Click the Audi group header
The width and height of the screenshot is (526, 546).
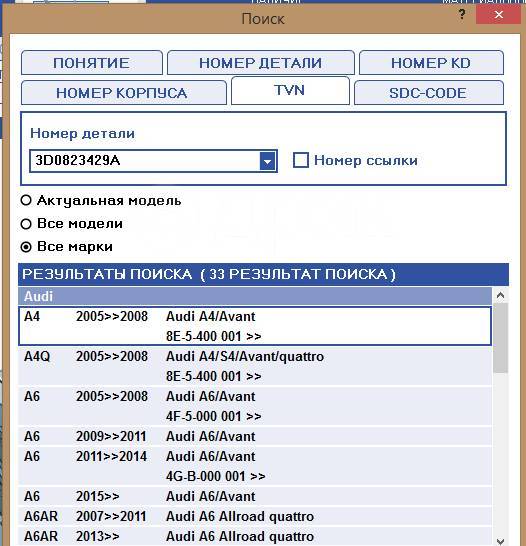click(255, 296)
